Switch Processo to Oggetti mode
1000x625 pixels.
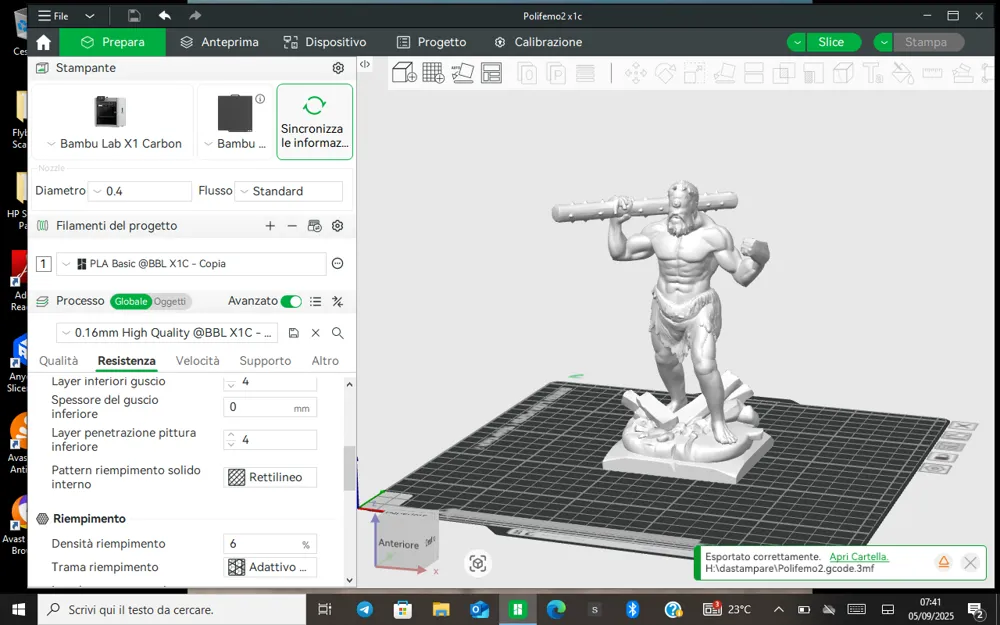170,302
